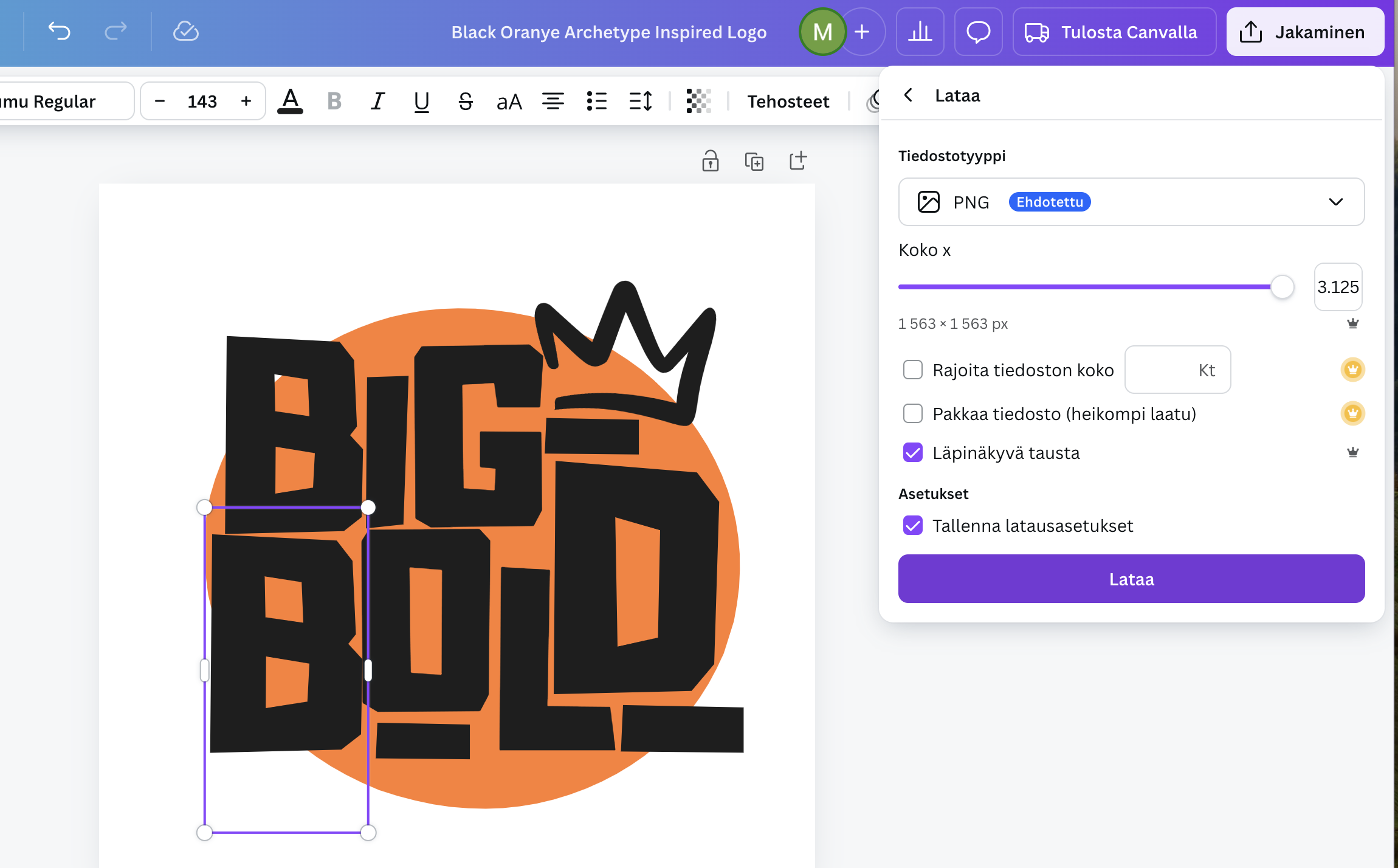This screenshot has height=868, width=1398.
Task: Open the comments speech bubble icon
Action: [x=978, y=32]
